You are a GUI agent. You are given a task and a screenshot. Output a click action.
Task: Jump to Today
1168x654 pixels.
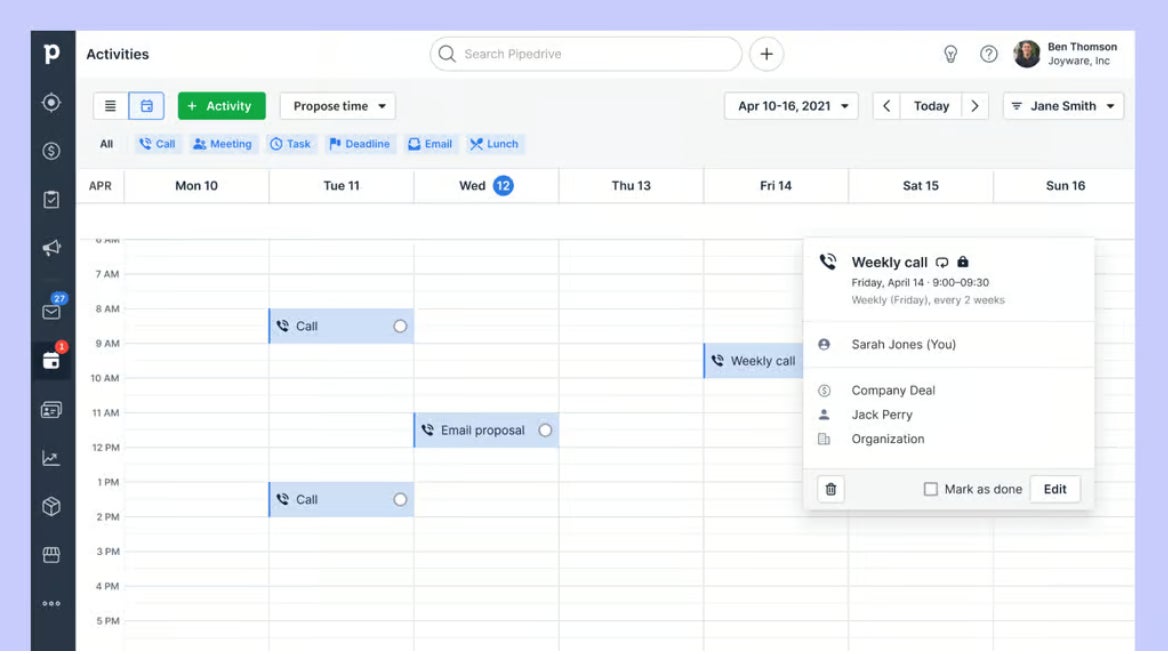coord(931,106)
